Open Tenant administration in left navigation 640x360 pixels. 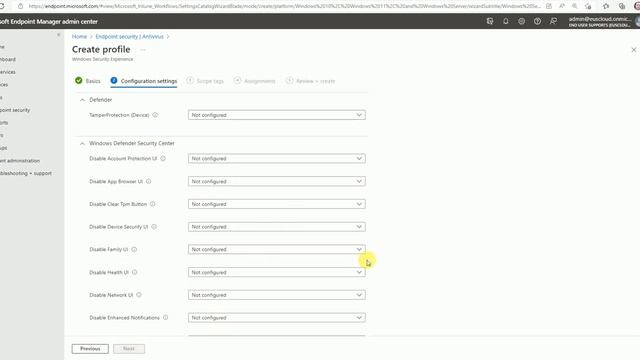point(20,160)
